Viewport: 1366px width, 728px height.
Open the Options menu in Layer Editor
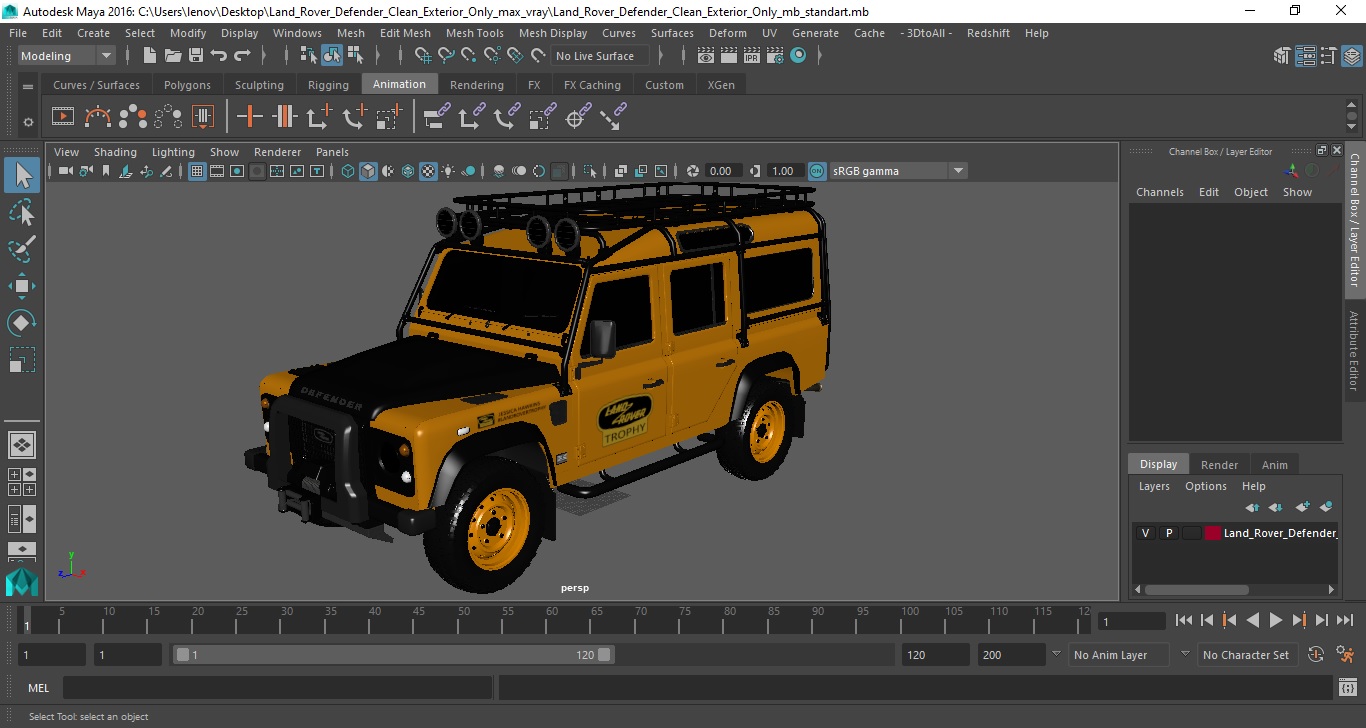pos(1205,486)
